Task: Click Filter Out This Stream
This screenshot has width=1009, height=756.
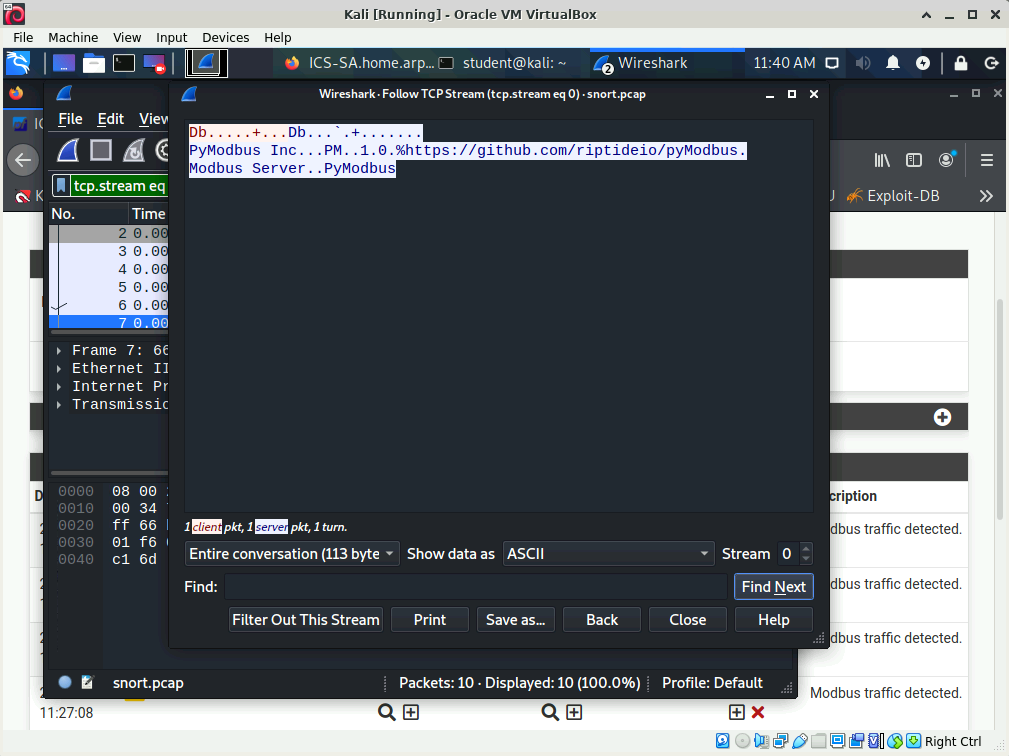Action: tap(306, 620)
